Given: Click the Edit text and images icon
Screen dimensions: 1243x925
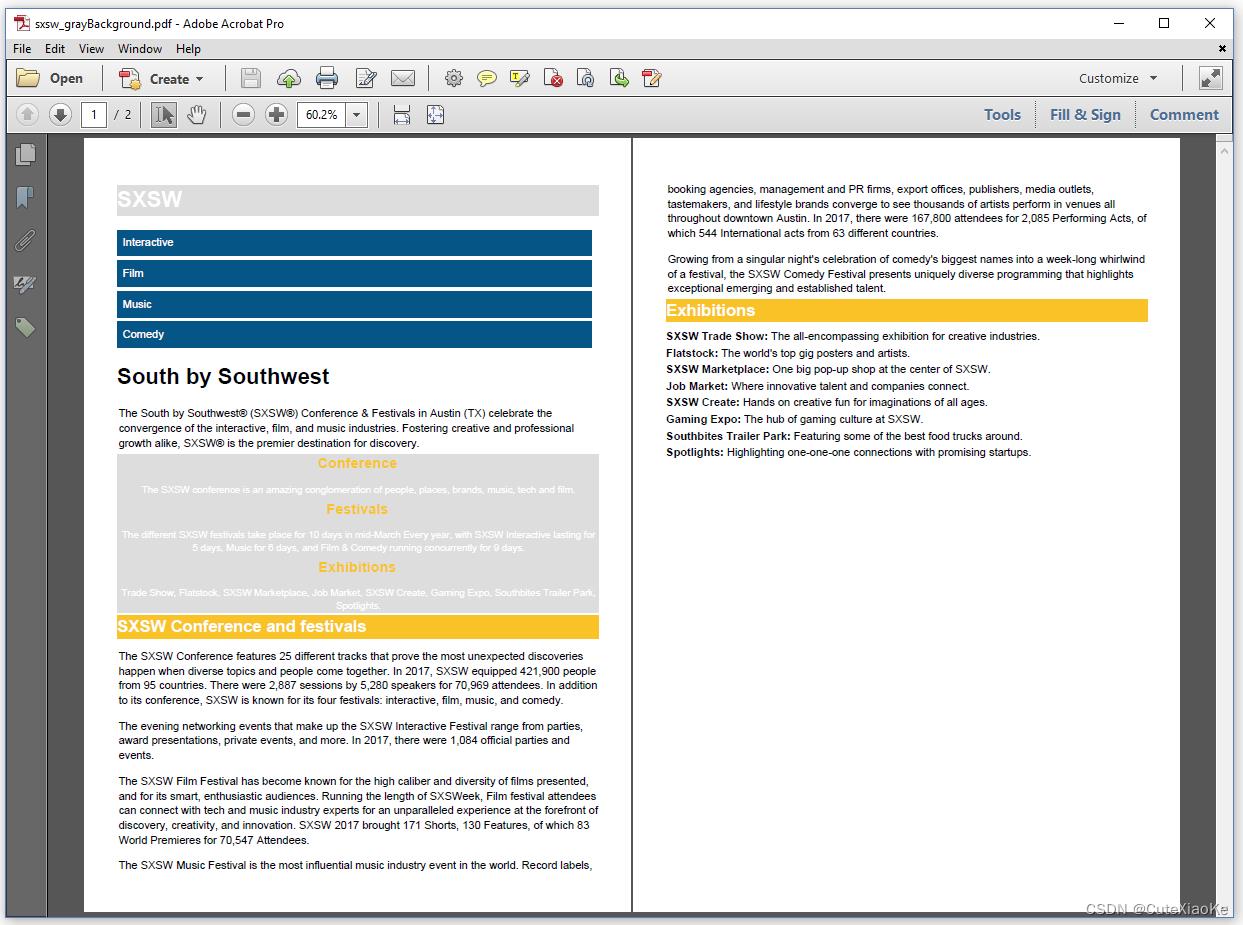Looking at the screenshot, I should click(366, 78).
